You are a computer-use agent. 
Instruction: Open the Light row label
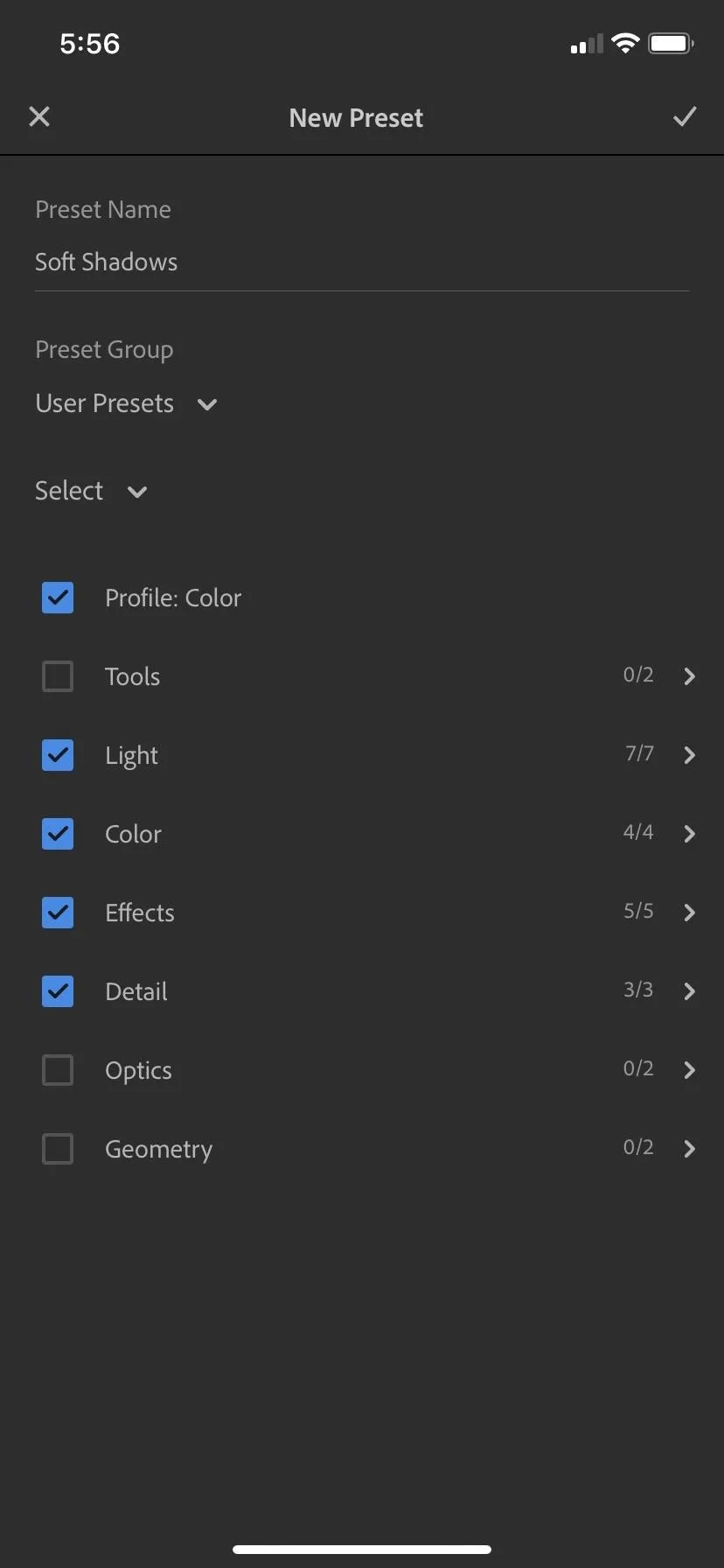pyautogui.click(x=131, y=755)
